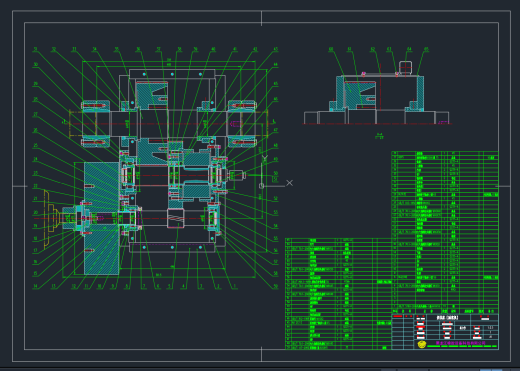This screenshot has width=520, height=371.
Task: Click balloon number 59 at the bottom right
Action: [x=275, y=286]
